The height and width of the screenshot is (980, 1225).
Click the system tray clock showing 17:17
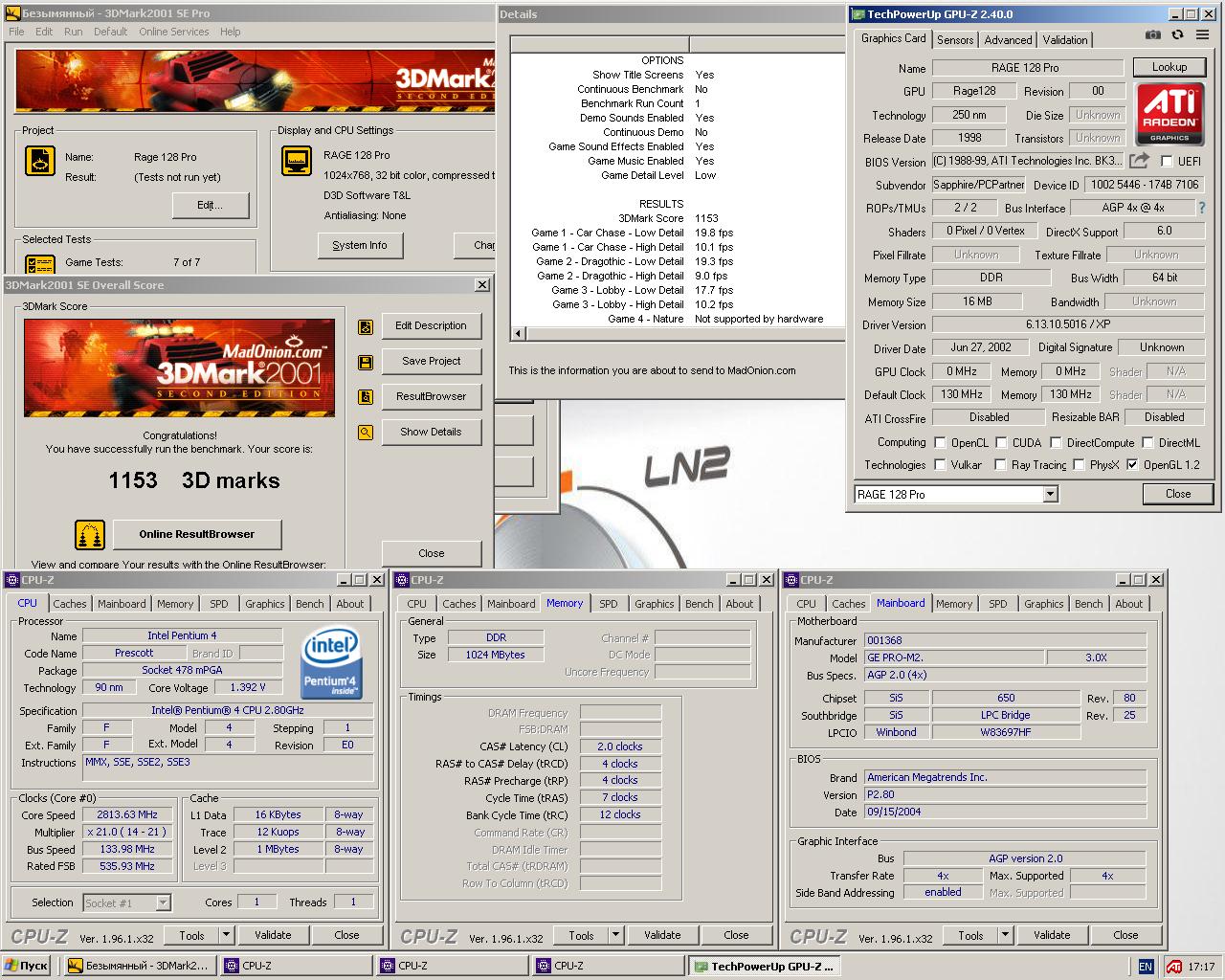1200,967
